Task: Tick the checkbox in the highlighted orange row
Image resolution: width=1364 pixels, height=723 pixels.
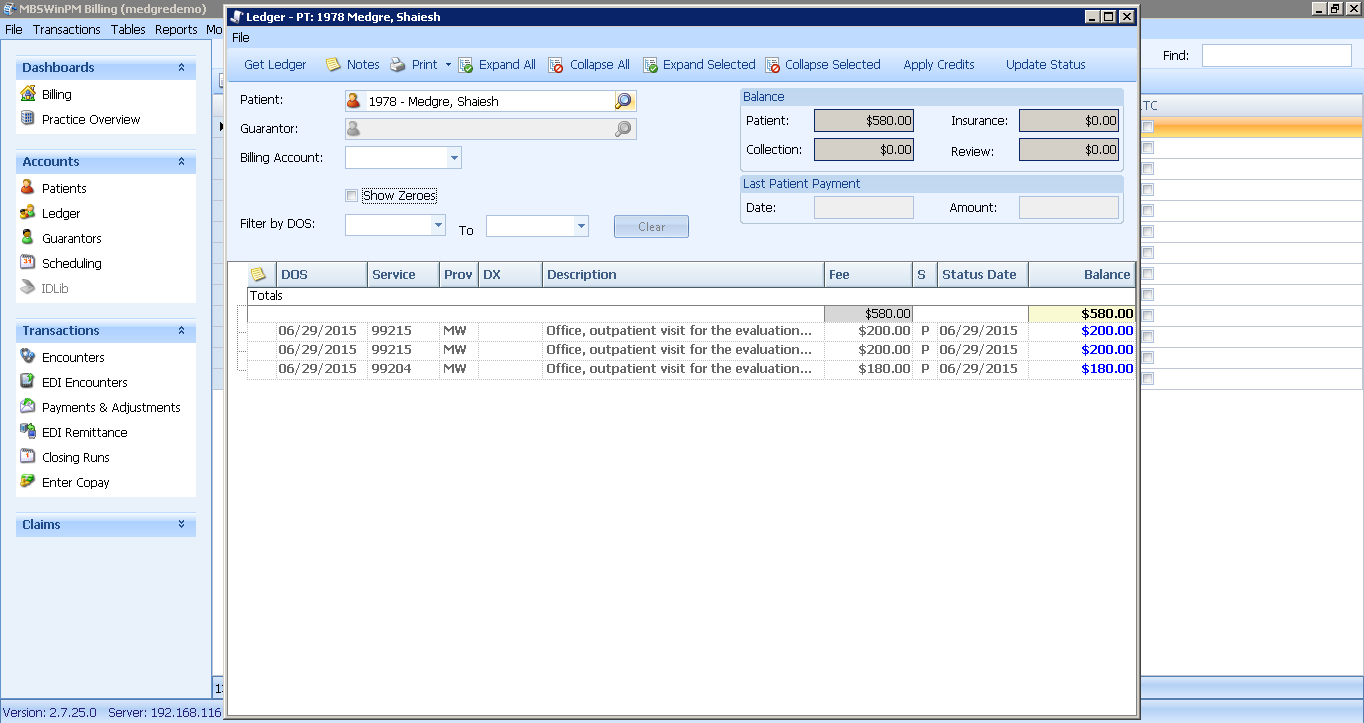Action: pos(1148,127)
